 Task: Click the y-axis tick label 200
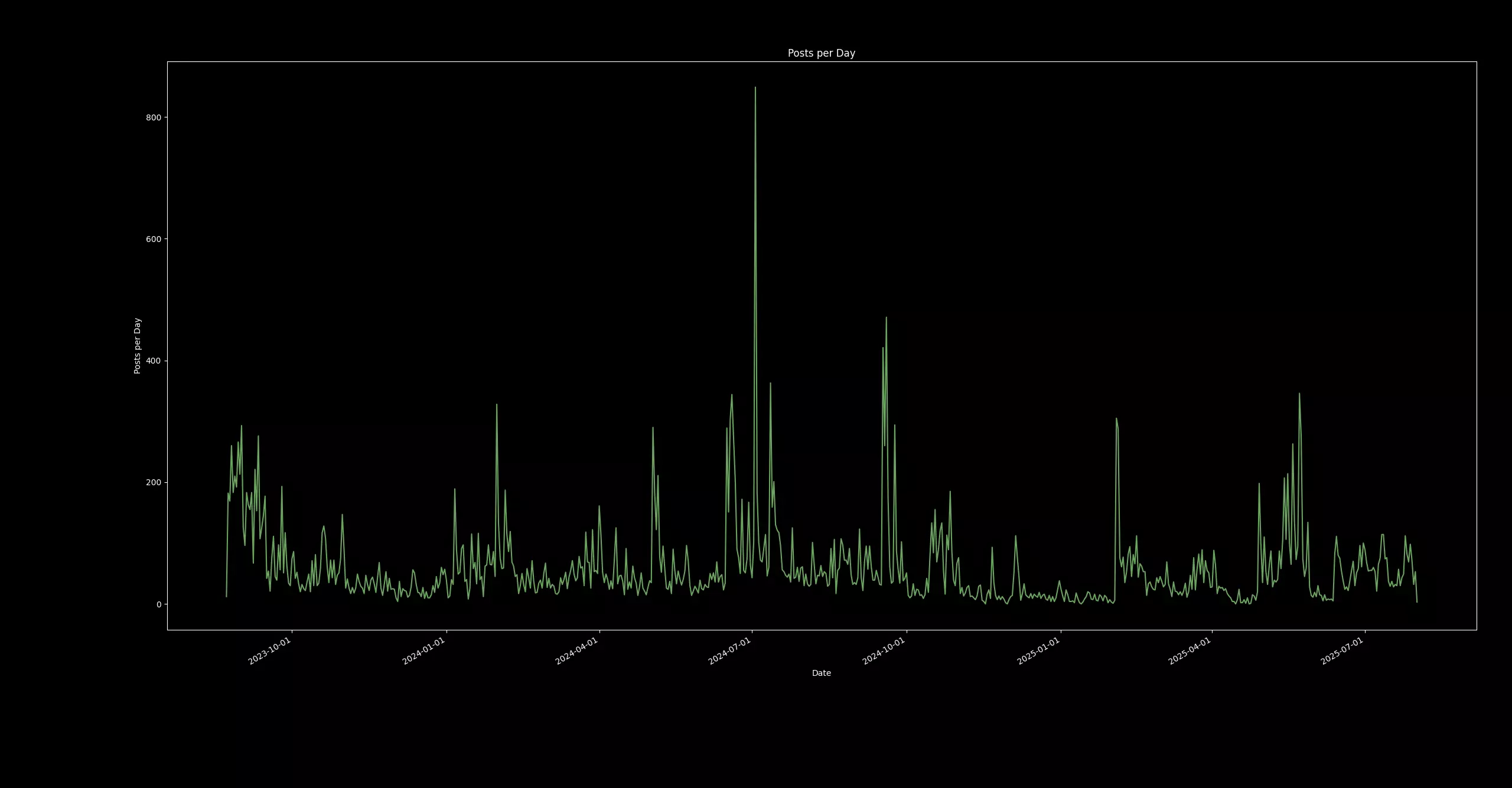pos(154,482)
